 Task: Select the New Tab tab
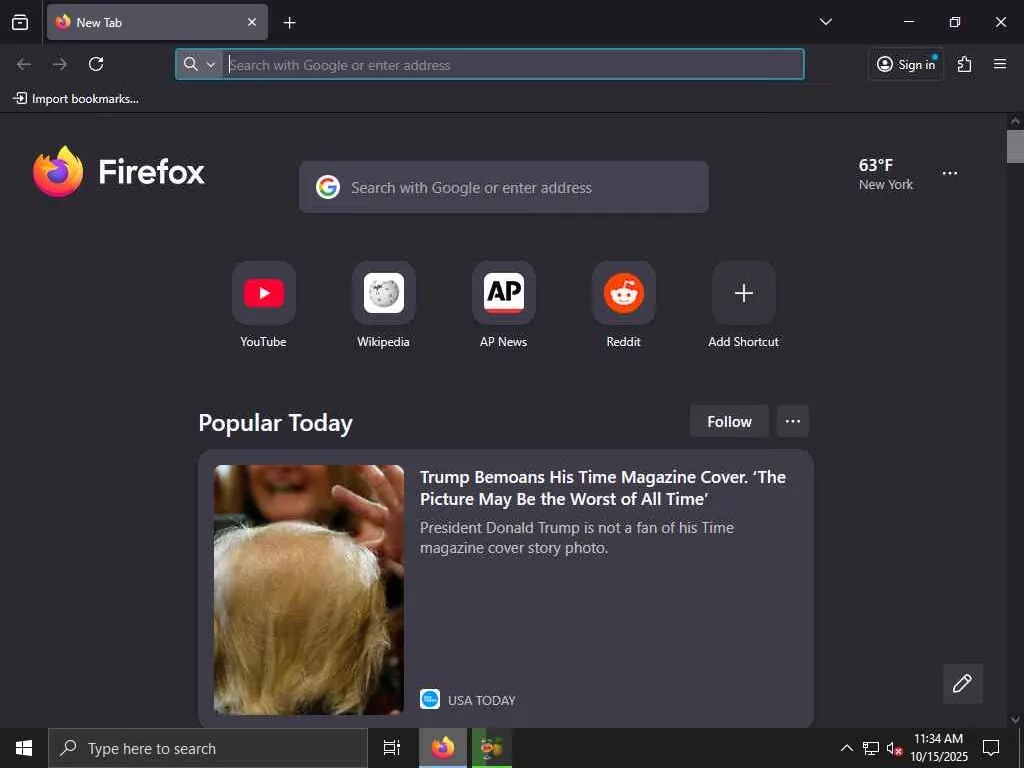pyautogui.click(x=157, y=22)
